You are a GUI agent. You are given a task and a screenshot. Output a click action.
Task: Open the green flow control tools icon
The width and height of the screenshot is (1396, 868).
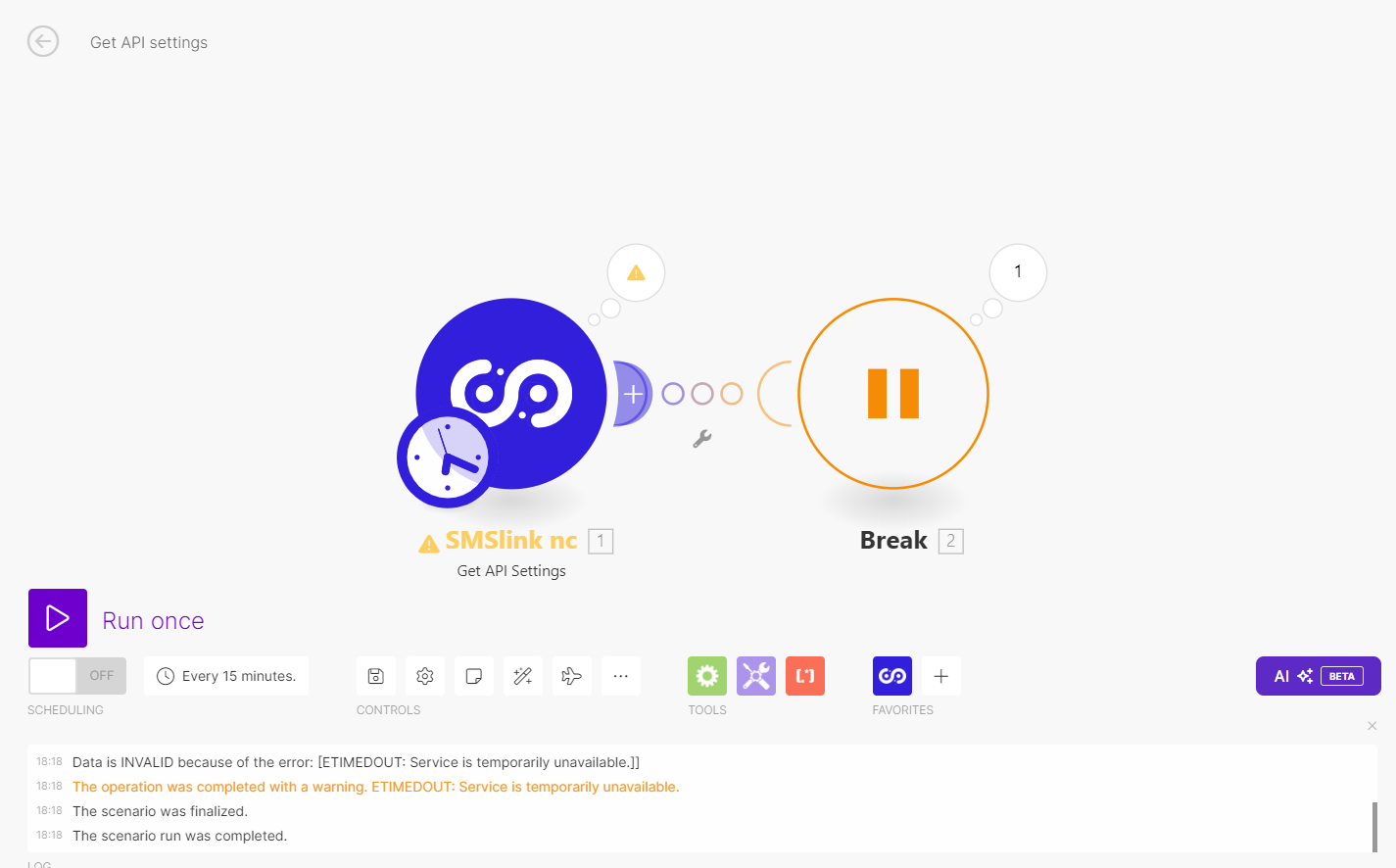pos(707,676)
